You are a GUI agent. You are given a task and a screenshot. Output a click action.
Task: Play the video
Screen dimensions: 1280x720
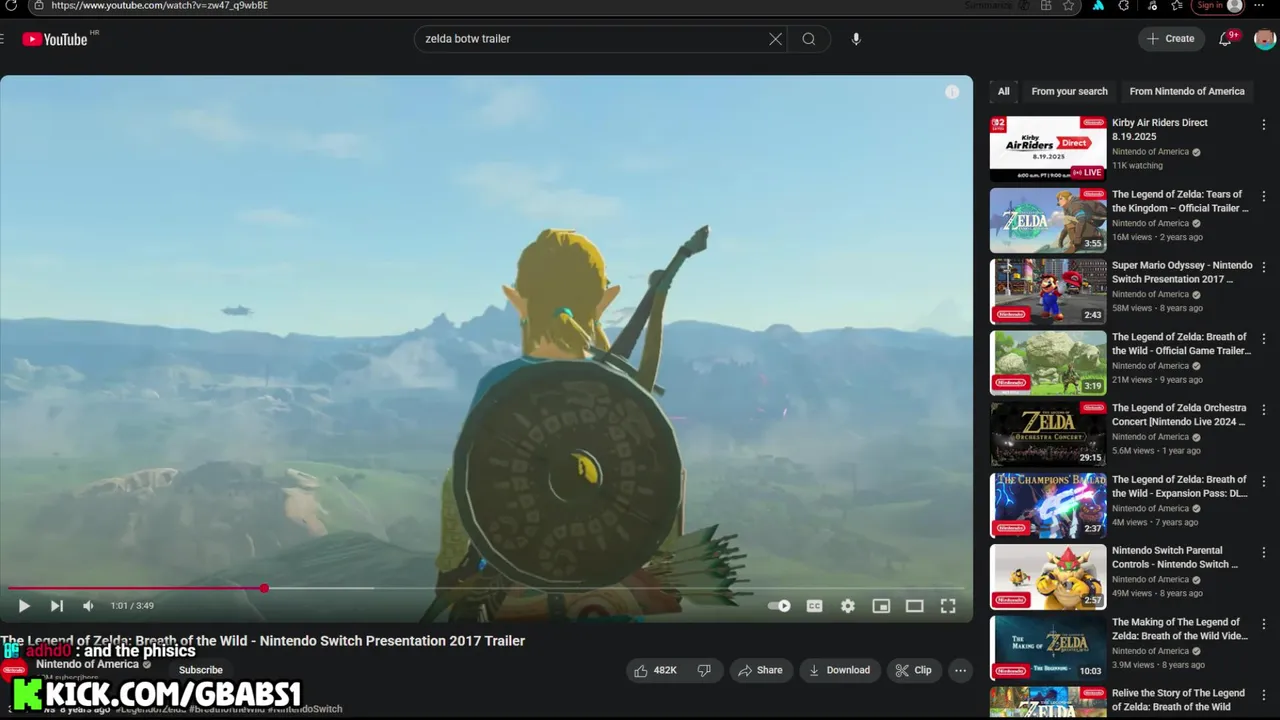tap(24, 606)
